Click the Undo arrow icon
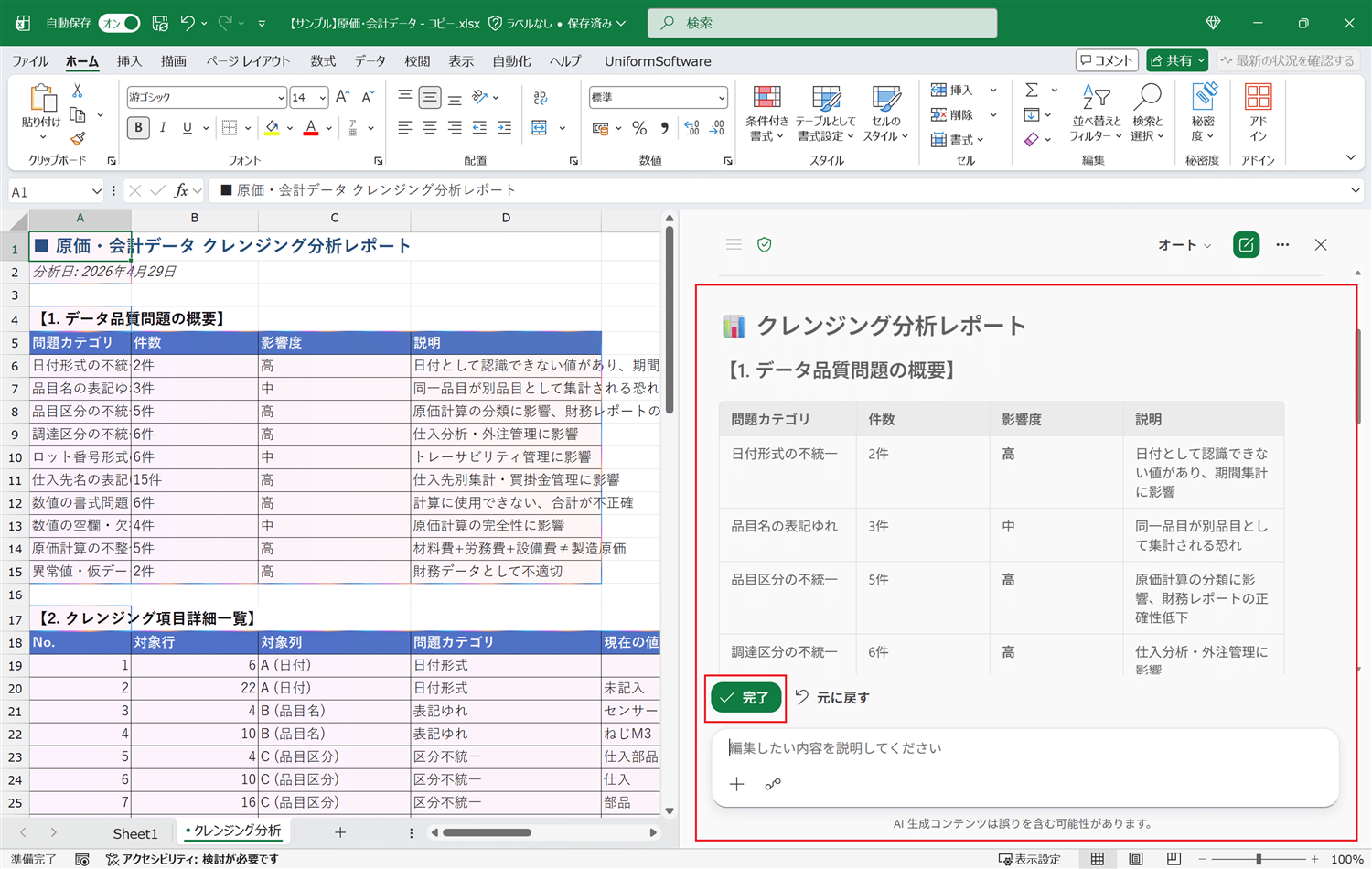 click(x=188, y=23)
